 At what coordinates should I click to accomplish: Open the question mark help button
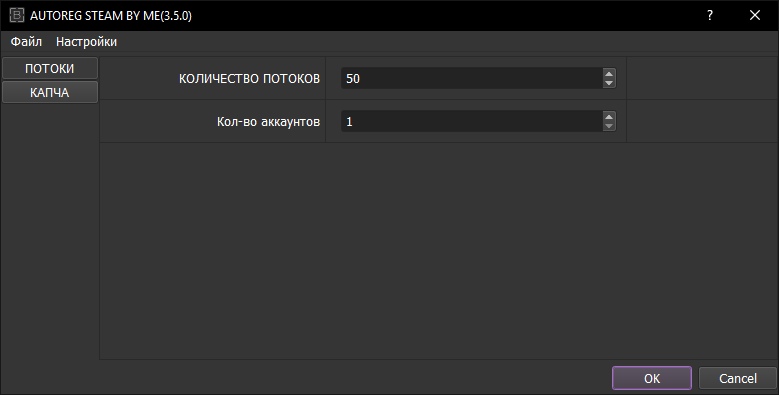point(710,15)
